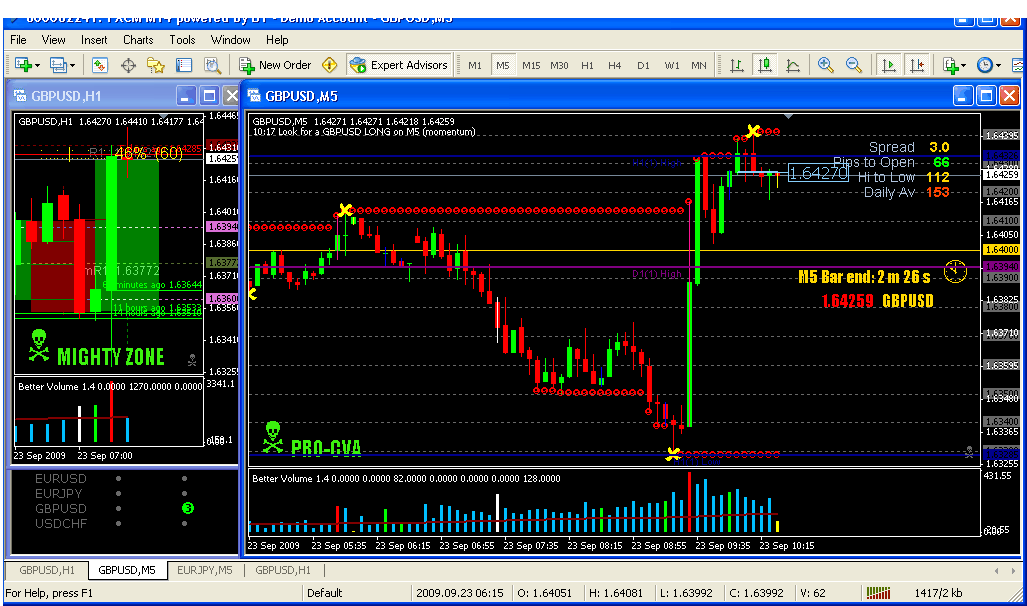Minimize the GBPUSD,M5 chart window
This screenshot has width=1027, height=606.
pyautogui.click(x=962, y=96)
